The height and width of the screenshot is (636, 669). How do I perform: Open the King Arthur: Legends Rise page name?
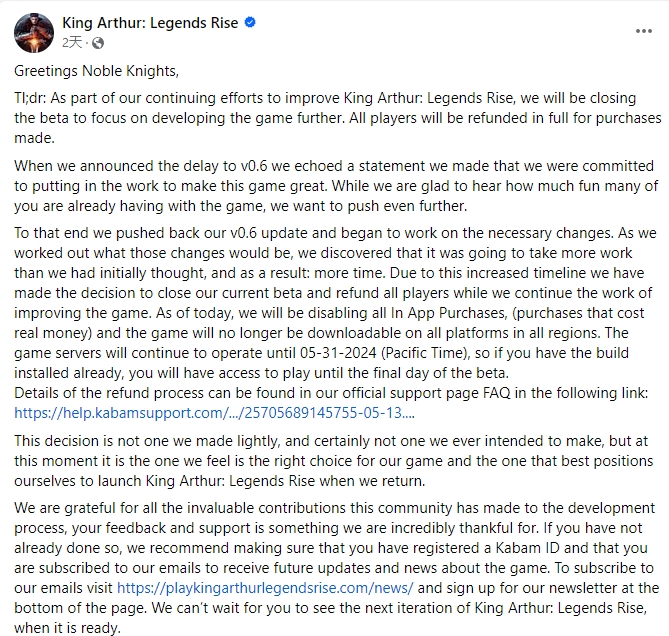[x=150, y=23]
